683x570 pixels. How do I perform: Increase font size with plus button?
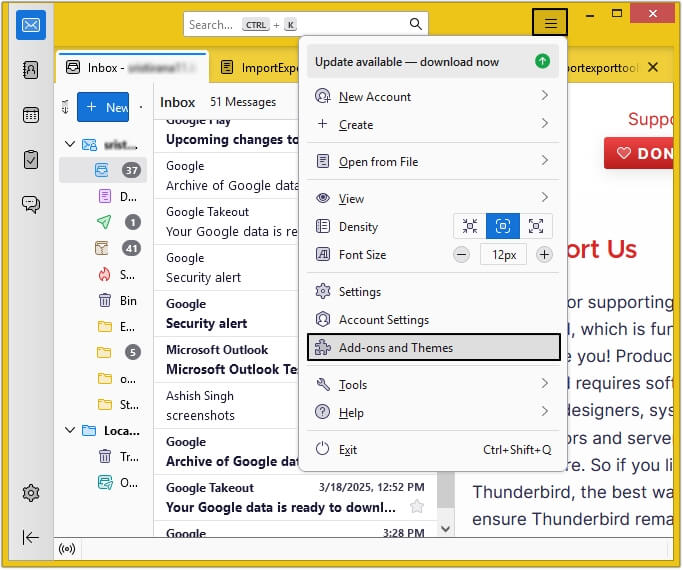point(544,255)
